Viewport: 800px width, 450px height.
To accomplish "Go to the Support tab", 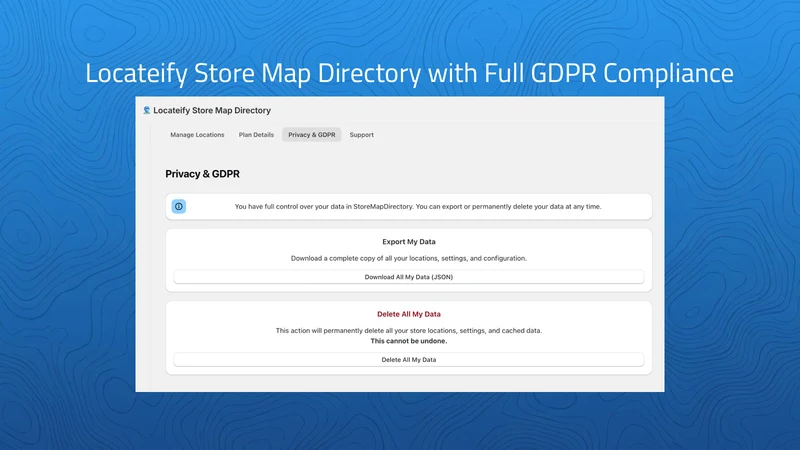I will click(361, 135).
